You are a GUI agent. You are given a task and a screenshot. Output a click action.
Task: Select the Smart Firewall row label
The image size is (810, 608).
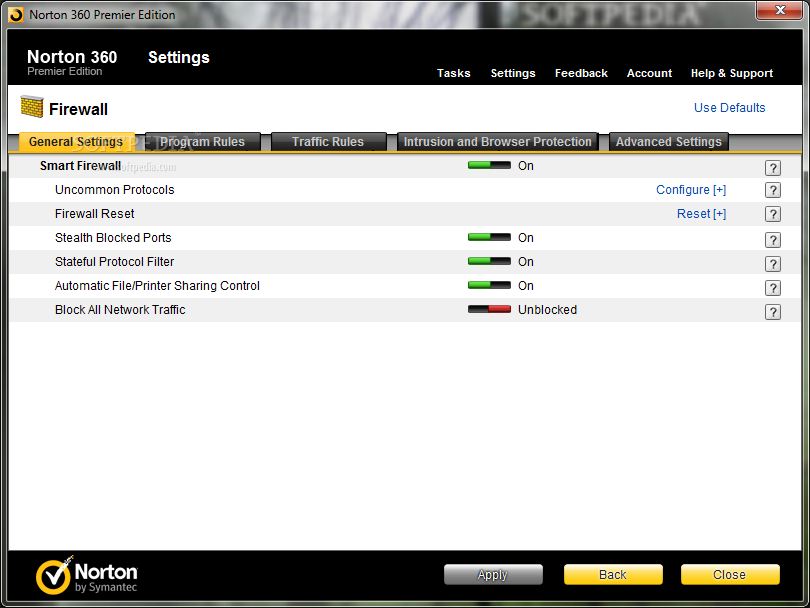click(x=81, y=166)
